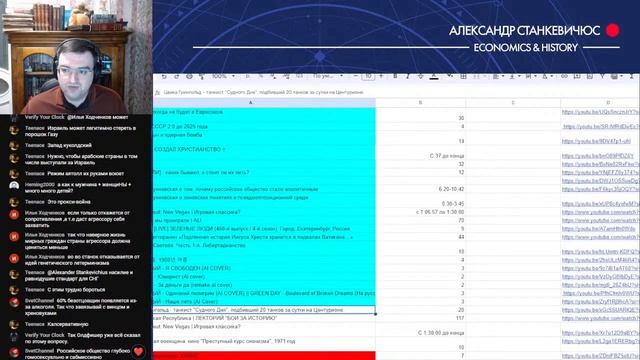Click the insert comment icon
The width and height of the screenshot is (640, 360).
(577, 76)
